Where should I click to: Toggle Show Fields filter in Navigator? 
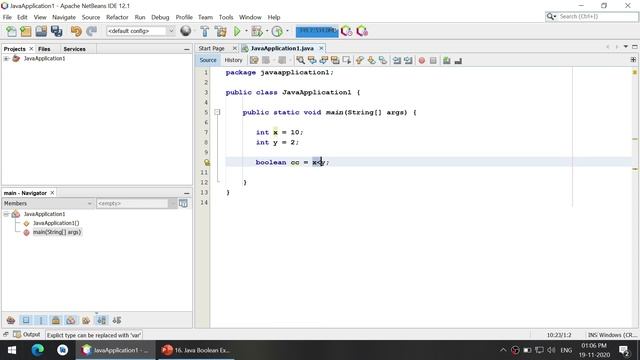tap(26, 320)
